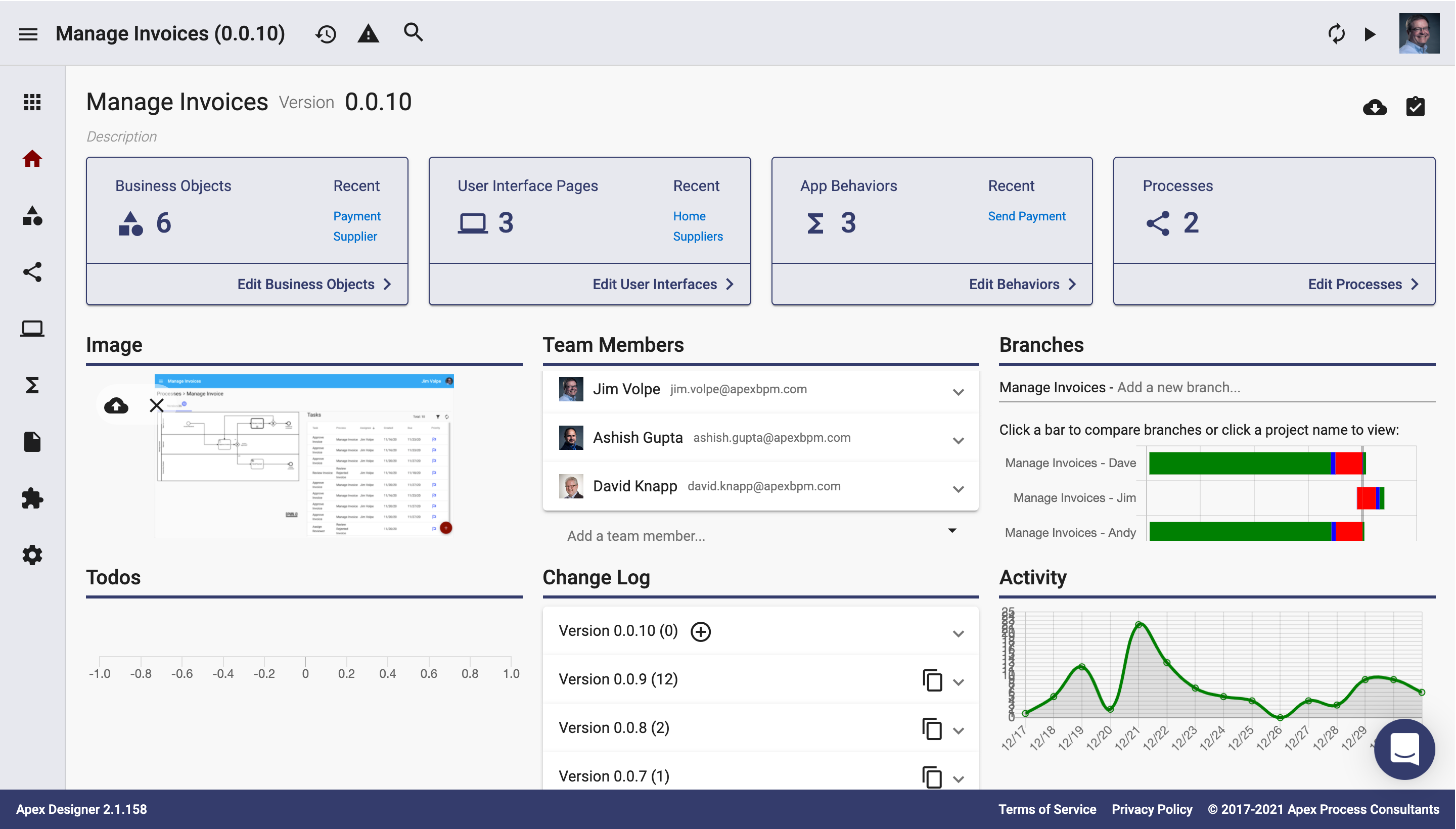Open recent Send Payment behavior
Screen dimensions: 1456x829
point(1026,216)
